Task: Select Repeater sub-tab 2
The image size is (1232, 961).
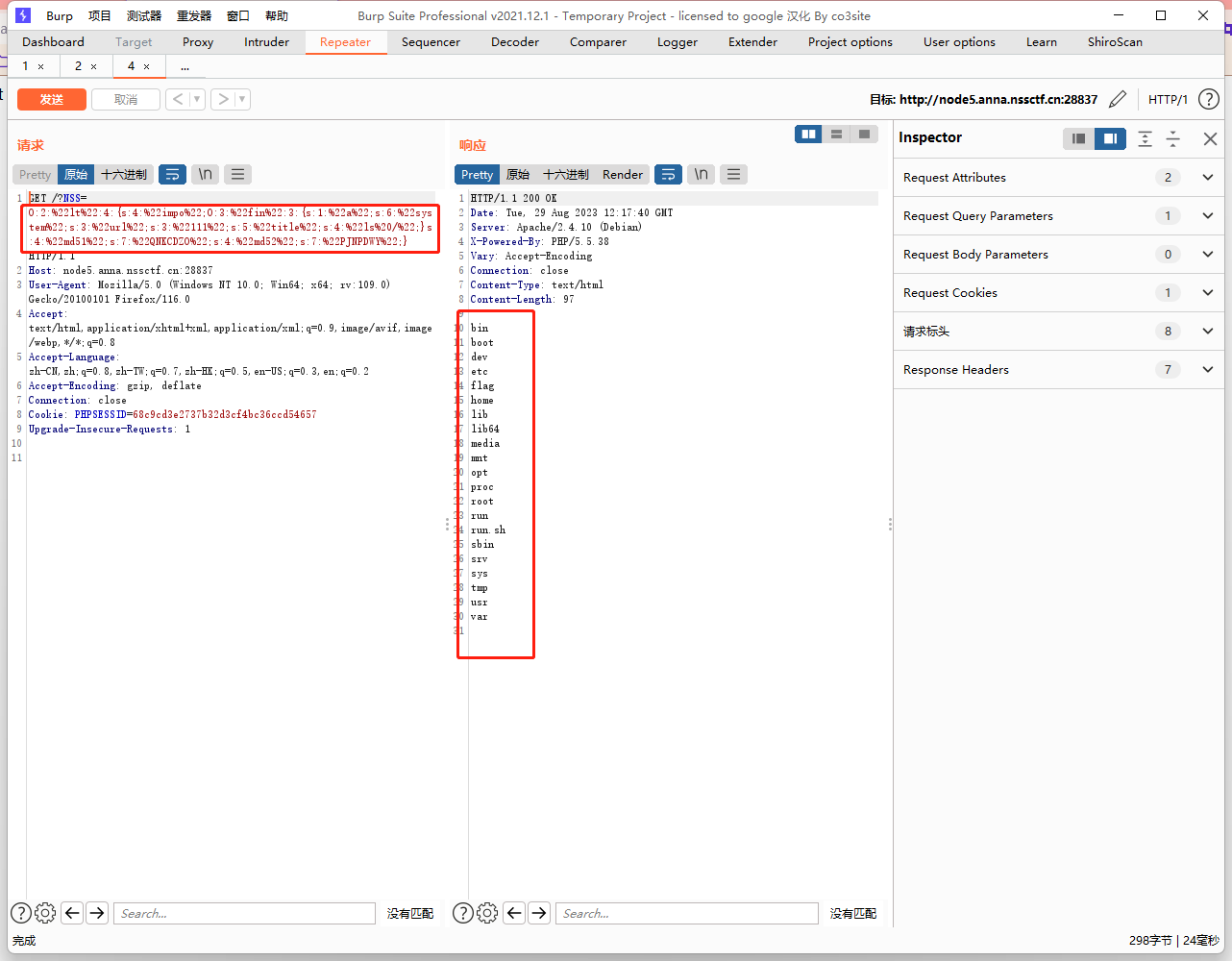Action: tap(78, 66)
